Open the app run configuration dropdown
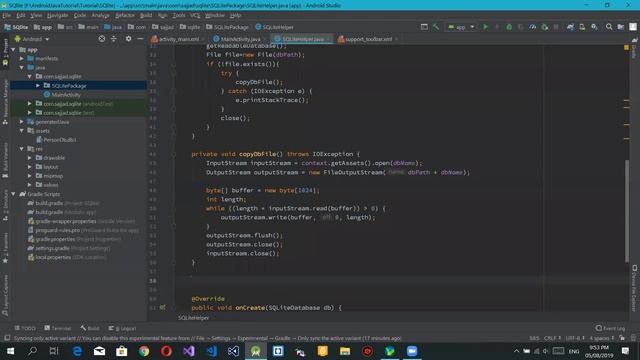The width and height of the screenshot is (640, 360). pos(461,27)
